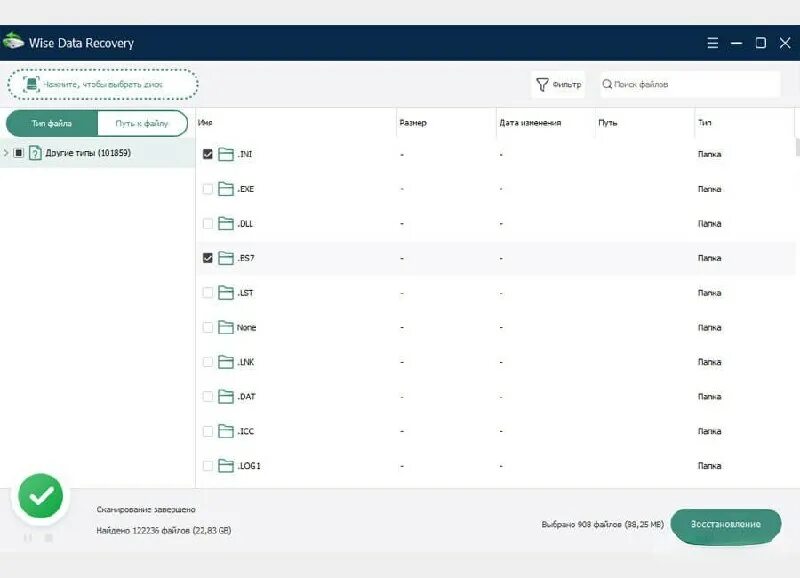Click the magnifier search icon
The height and width of the screenshot is (578, 800).
click(x=607, y=84)
